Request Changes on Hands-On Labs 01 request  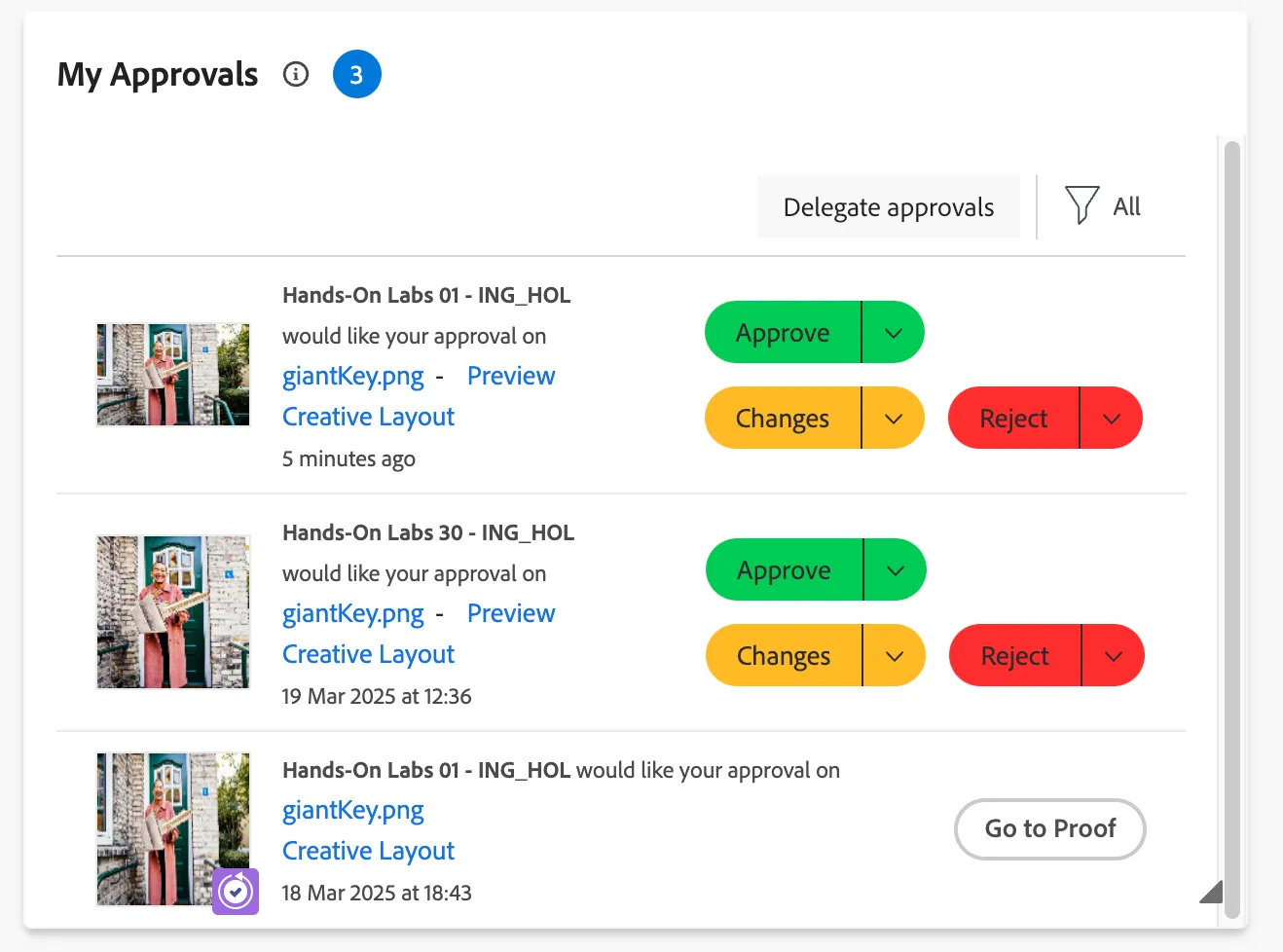[783, 418]
